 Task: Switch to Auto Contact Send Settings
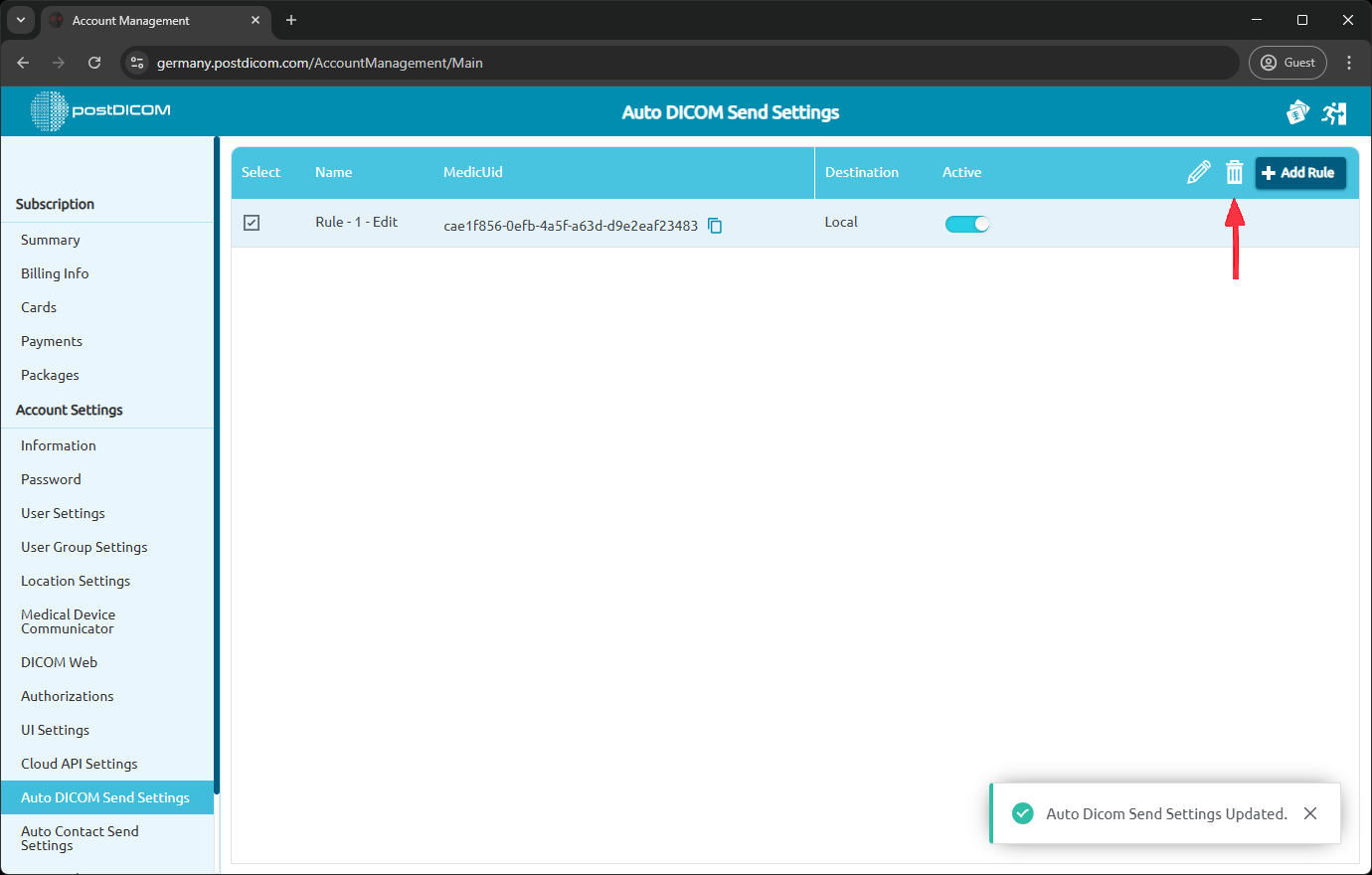[x=80, y=838]
